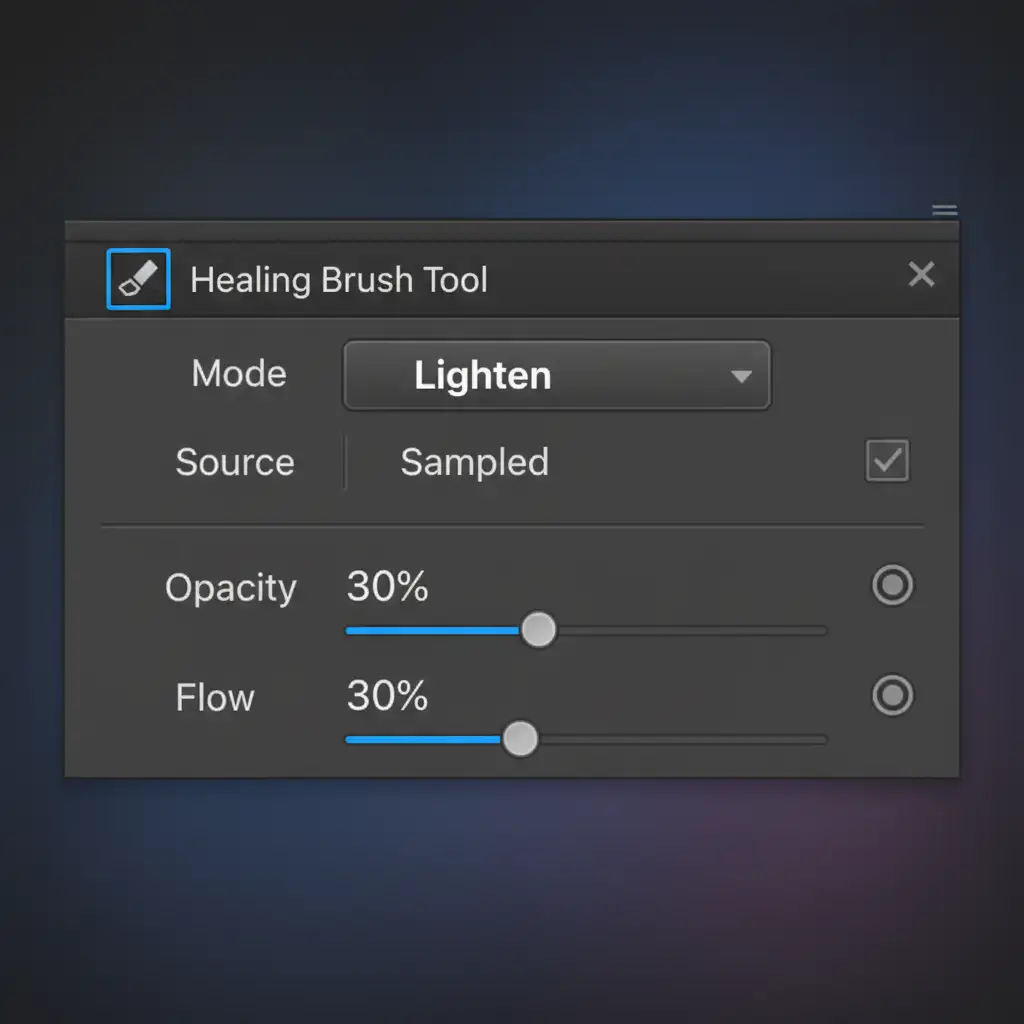The width and height of the screenshot is (1024, 1024).
Task: Click the Healing Brush Tool title text
Action: (338, 279)
